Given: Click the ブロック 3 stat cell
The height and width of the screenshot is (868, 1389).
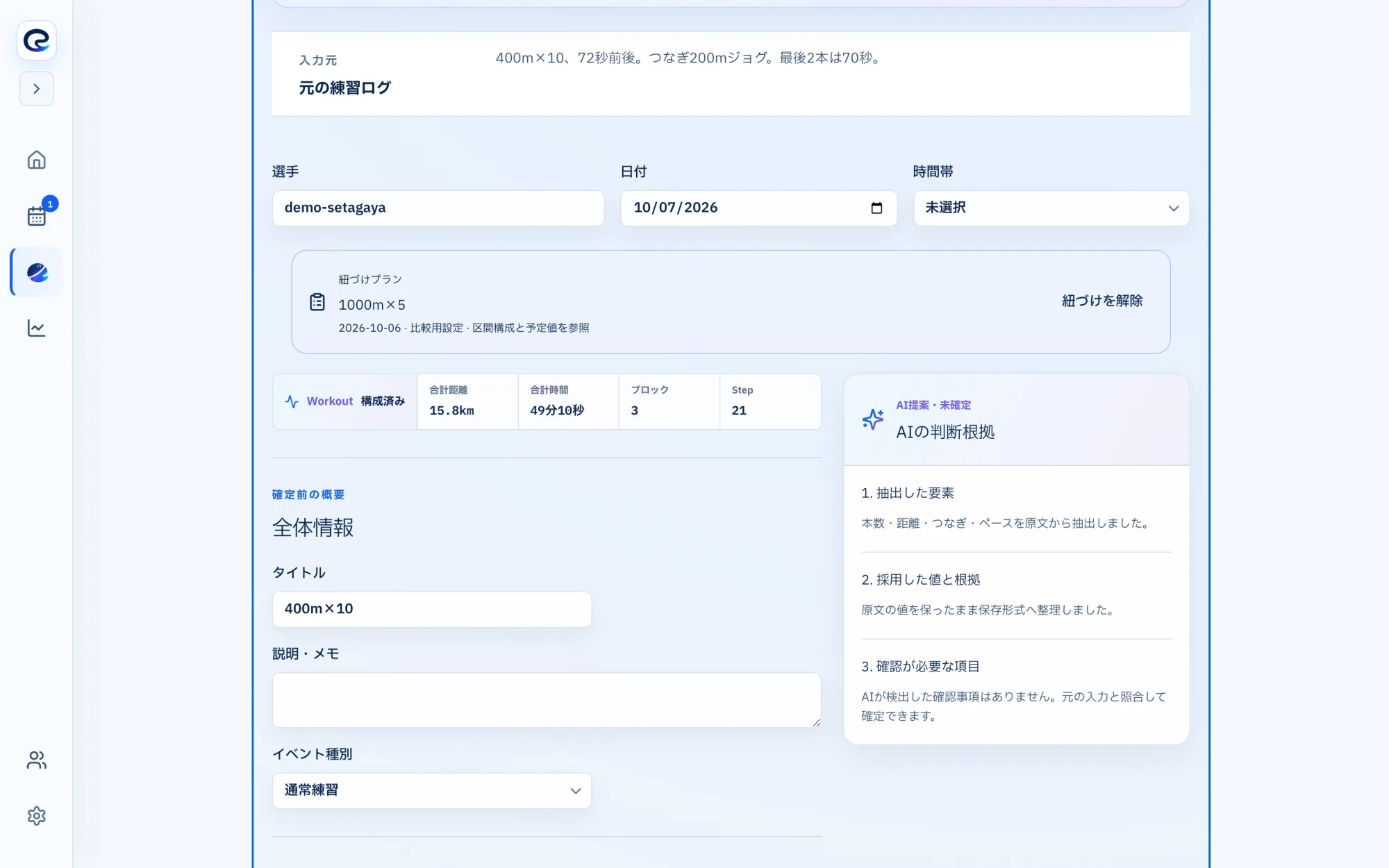Looking at the screenshot, I should click(x=669, y=401).
